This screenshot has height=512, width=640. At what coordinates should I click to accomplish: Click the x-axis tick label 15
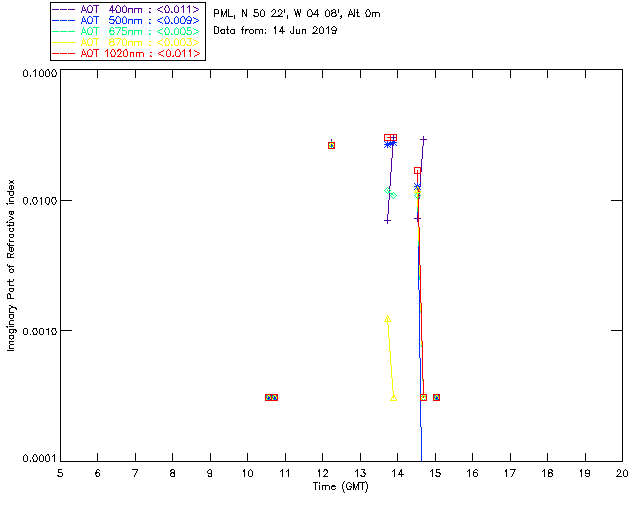tap(435, 473)
